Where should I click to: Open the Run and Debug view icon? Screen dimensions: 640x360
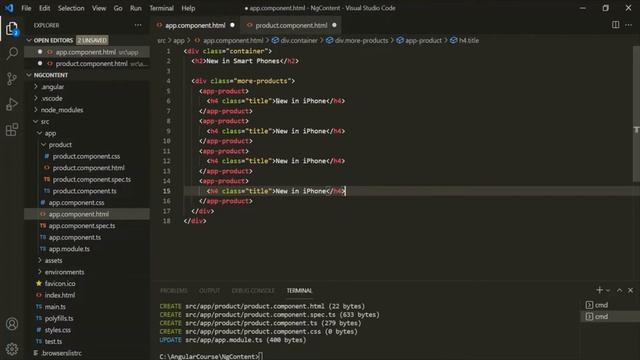pos(12,104)
